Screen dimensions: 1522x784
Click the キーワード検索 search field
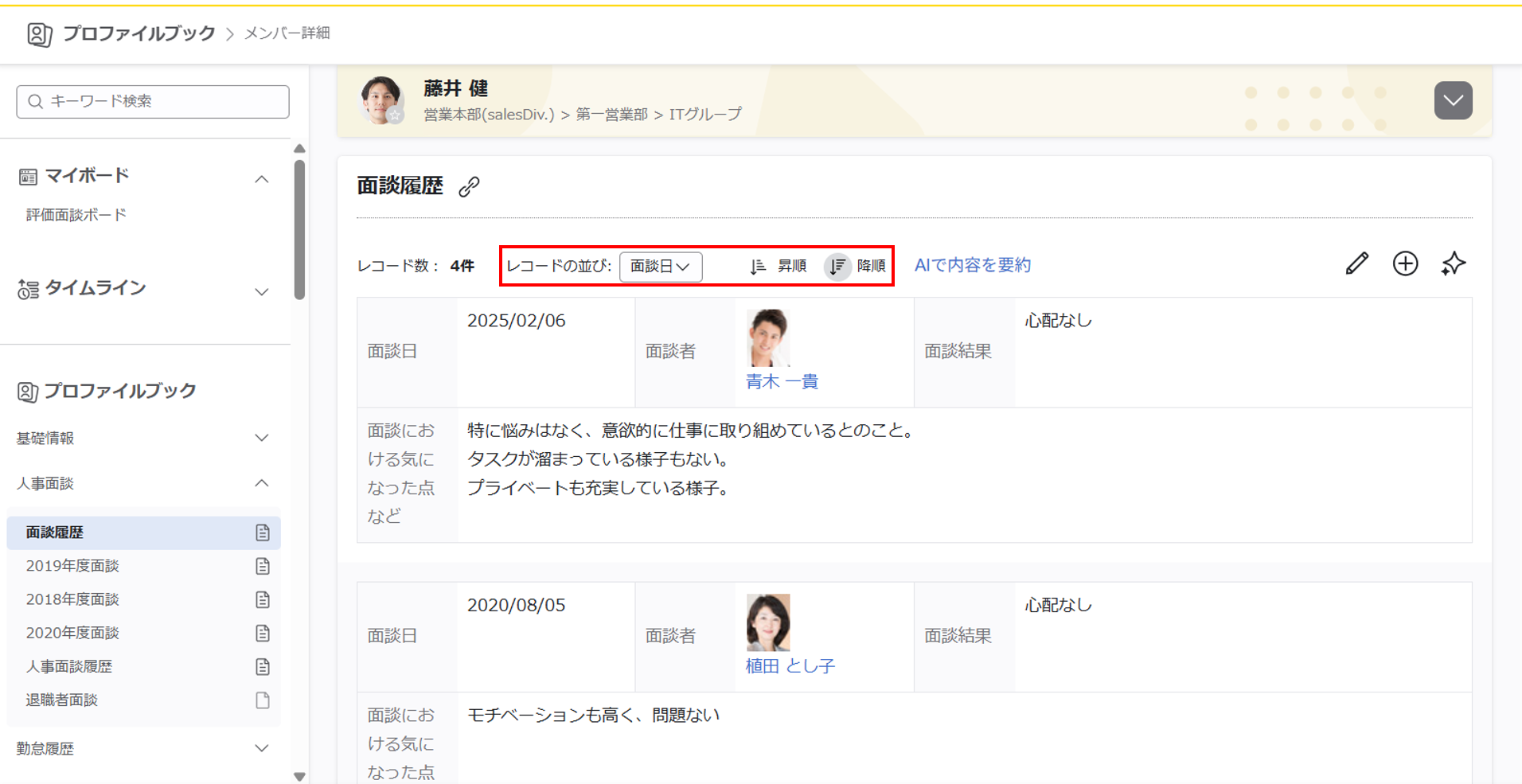153,102
